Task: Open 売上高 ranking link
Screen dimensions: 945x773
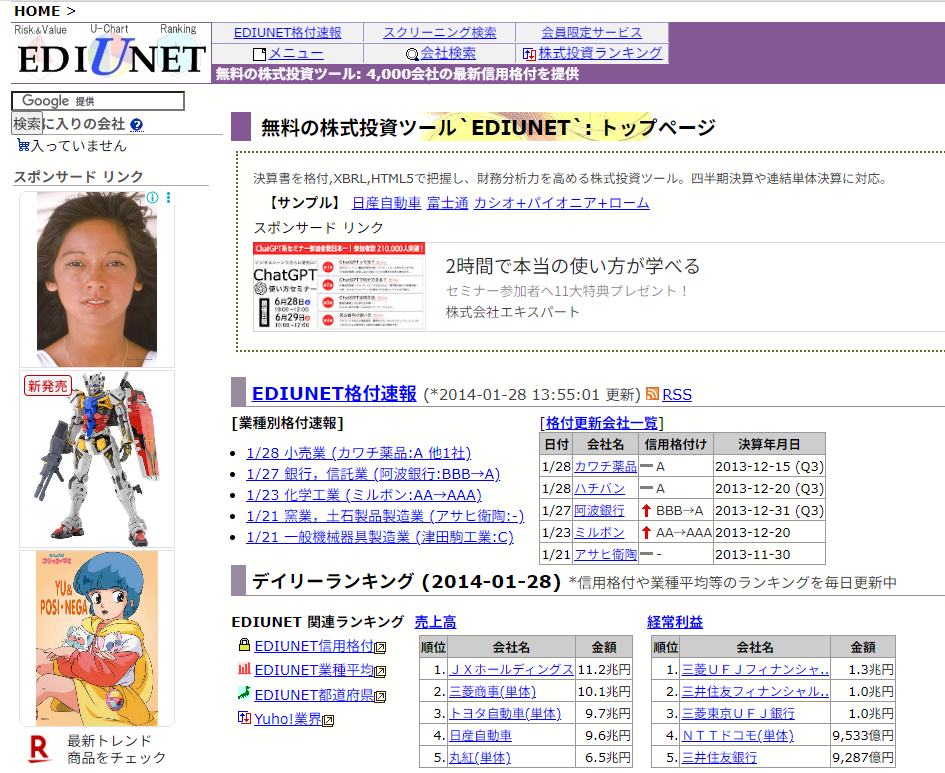Action: [x=435, y=622]
